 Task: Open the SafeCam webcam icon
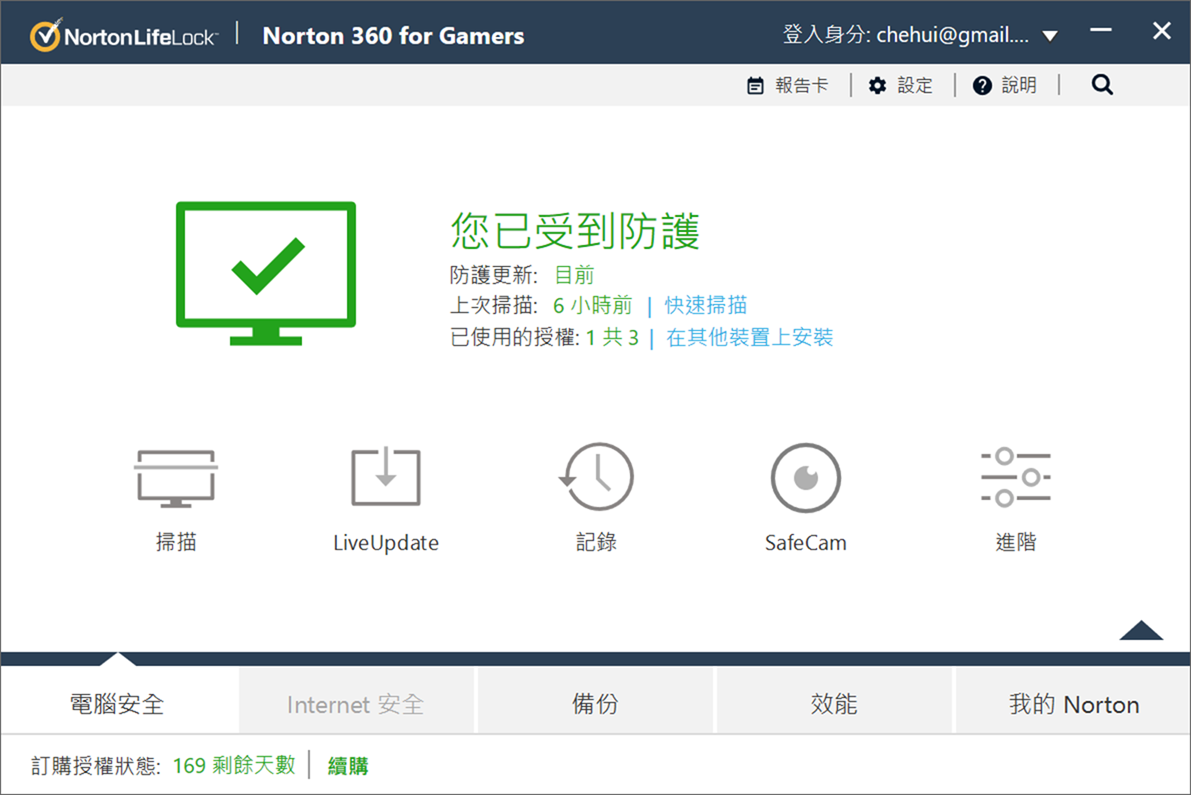[805, 479]
